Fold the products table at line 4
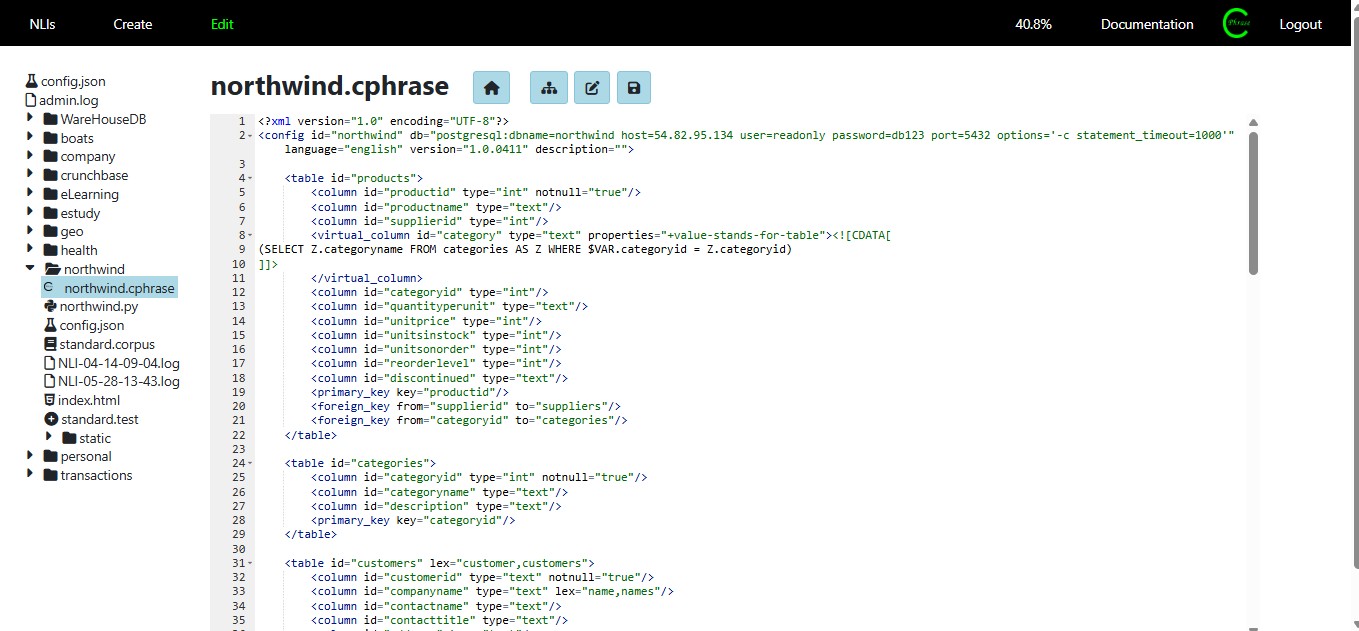This screenshot has width=1359, height=631. click(x=250, y=179)
